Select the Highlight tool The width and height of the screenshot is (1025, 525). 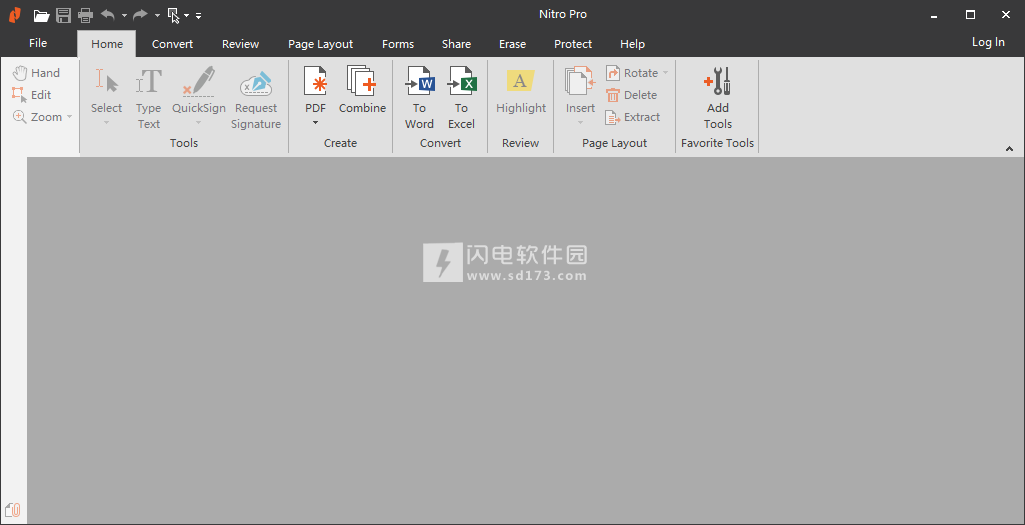tap(521, 92)
